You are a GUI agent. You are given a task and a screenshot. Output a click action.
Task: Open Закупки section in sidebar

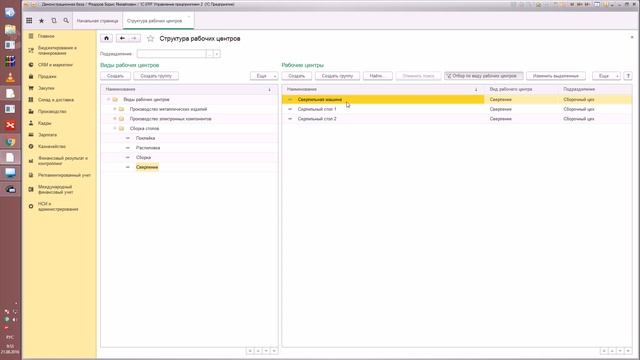pyautogui.click(x=46, y=88)
